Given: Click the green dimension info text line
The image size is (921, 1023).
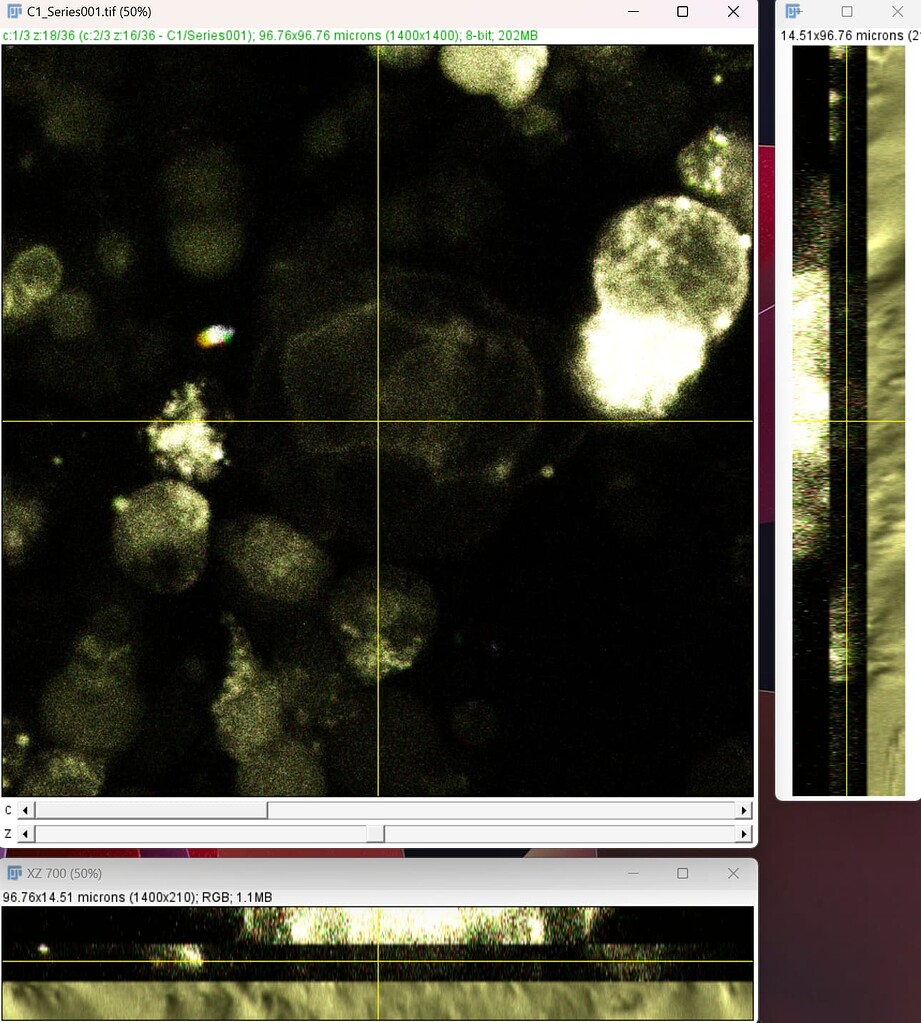Looking at the screenshot, I should [270, 35].
